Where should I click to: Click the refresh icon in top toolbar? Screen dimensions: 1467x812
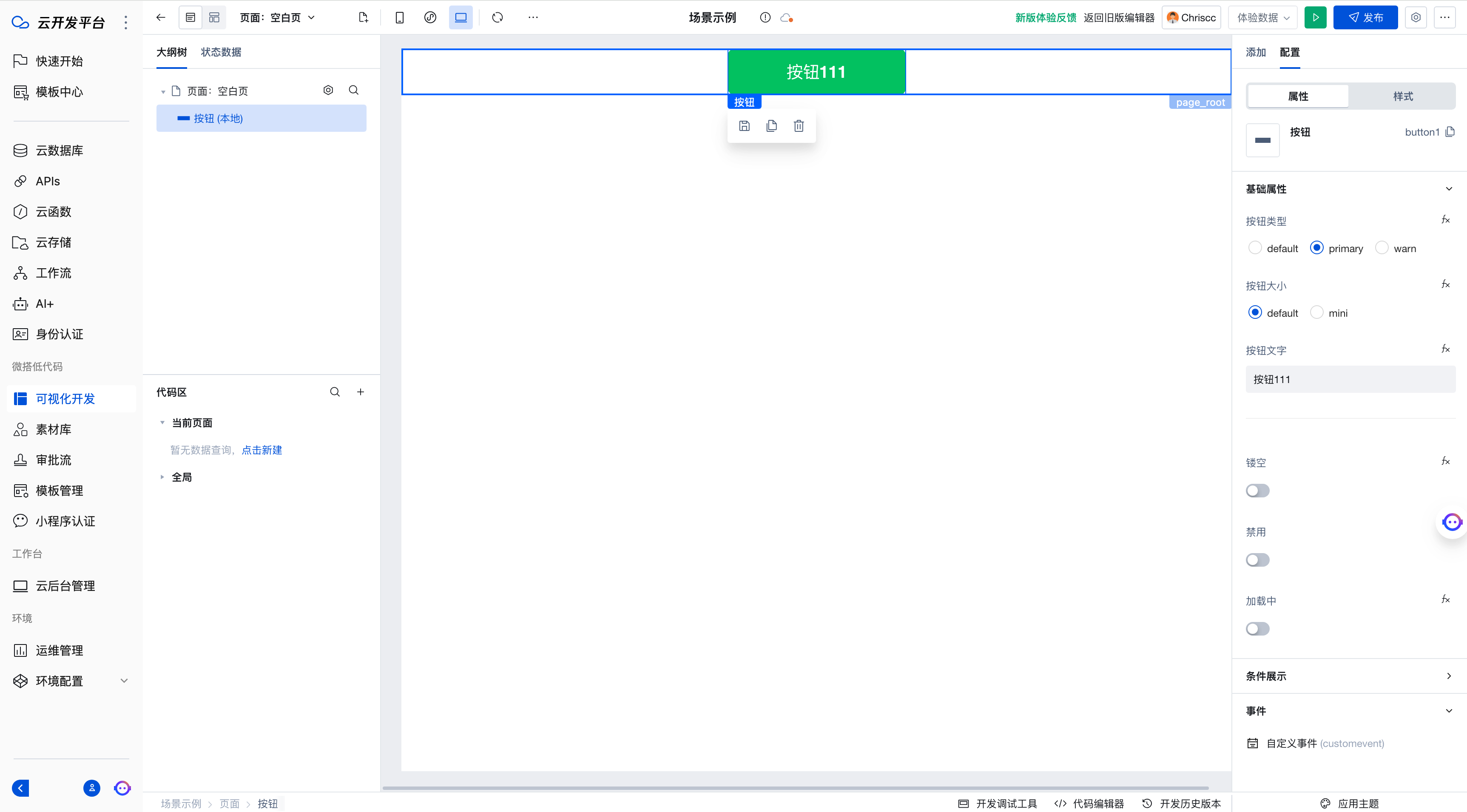497,18
